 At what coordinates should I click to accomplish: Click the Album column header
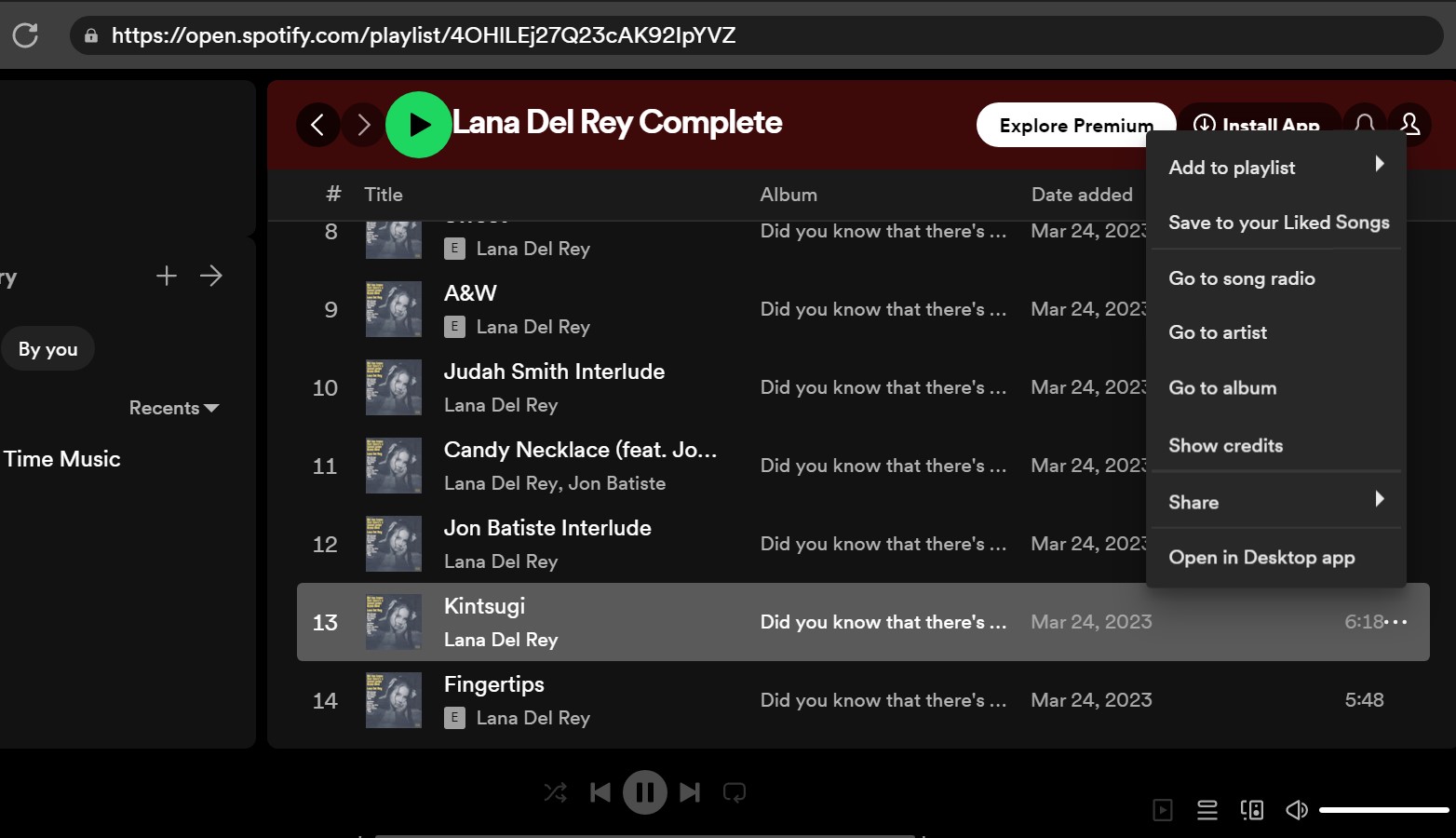[789, 195]
